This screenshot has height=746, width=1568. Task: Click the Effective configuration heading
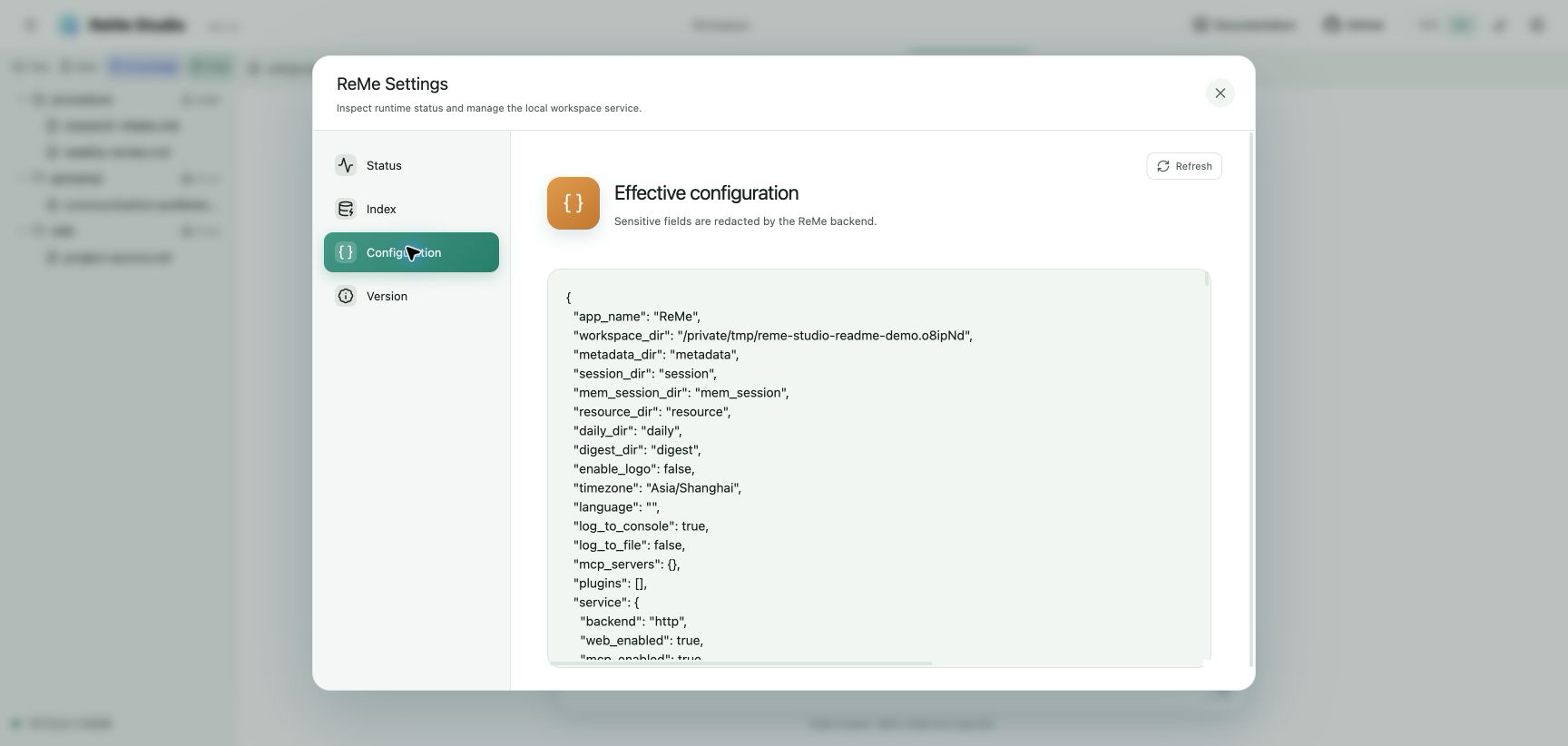(706, 192)
